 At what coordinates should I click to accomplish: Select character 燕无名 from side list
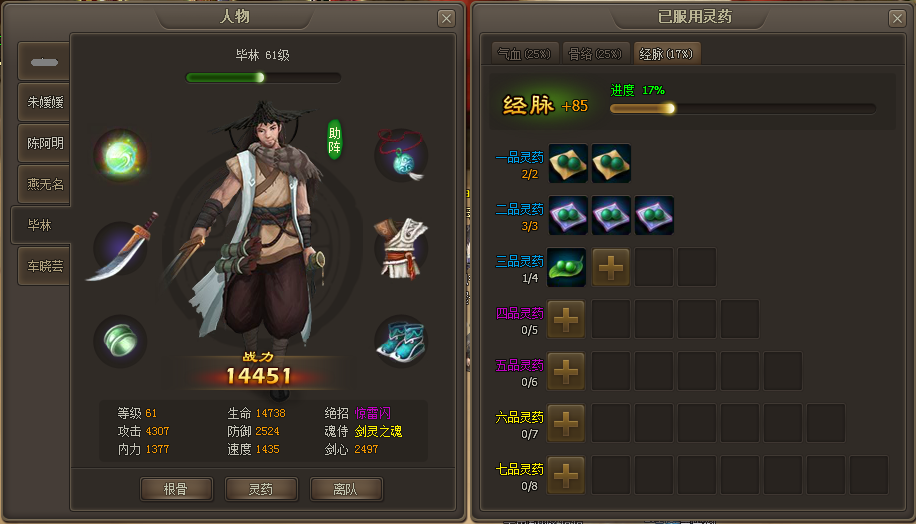point(44,184)
